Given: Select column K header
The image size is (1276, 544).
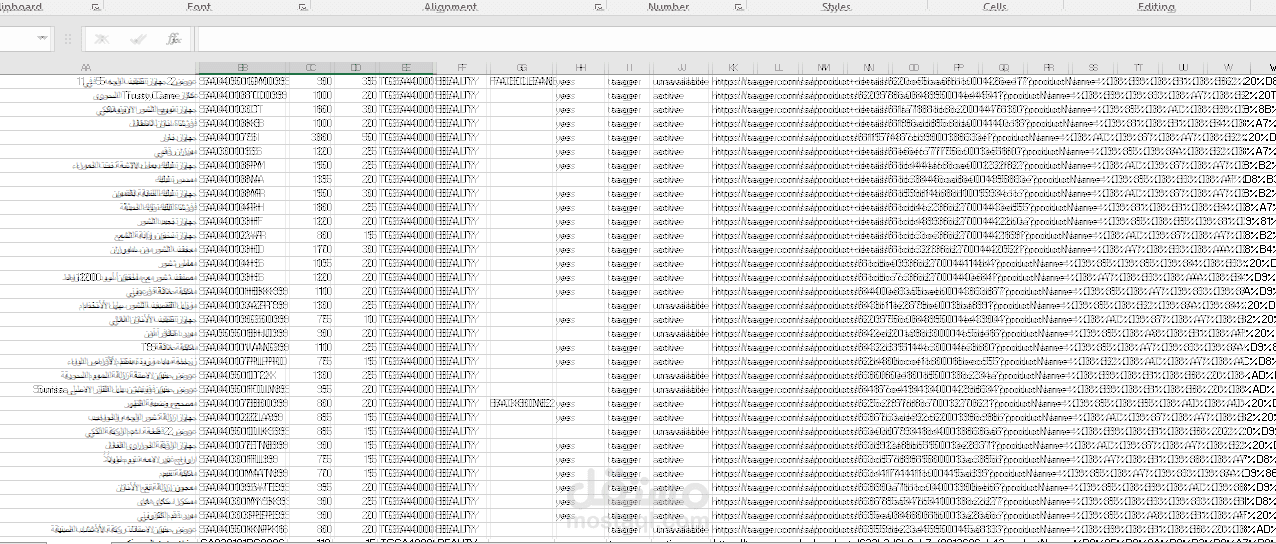Looking at the screenshot, I should 732,67.
